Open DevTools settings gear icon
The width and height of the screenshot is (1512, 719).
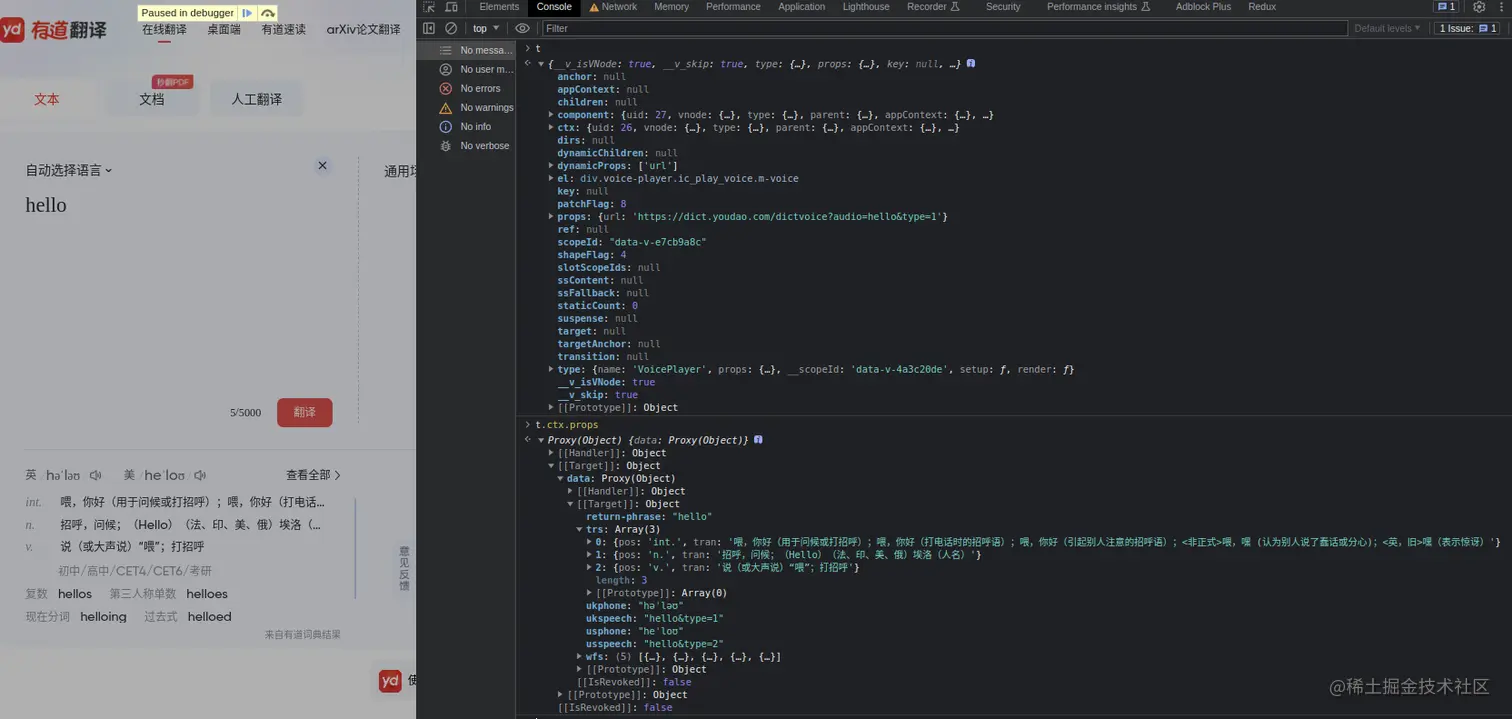pyautogui.click(x=1479, y=7)
